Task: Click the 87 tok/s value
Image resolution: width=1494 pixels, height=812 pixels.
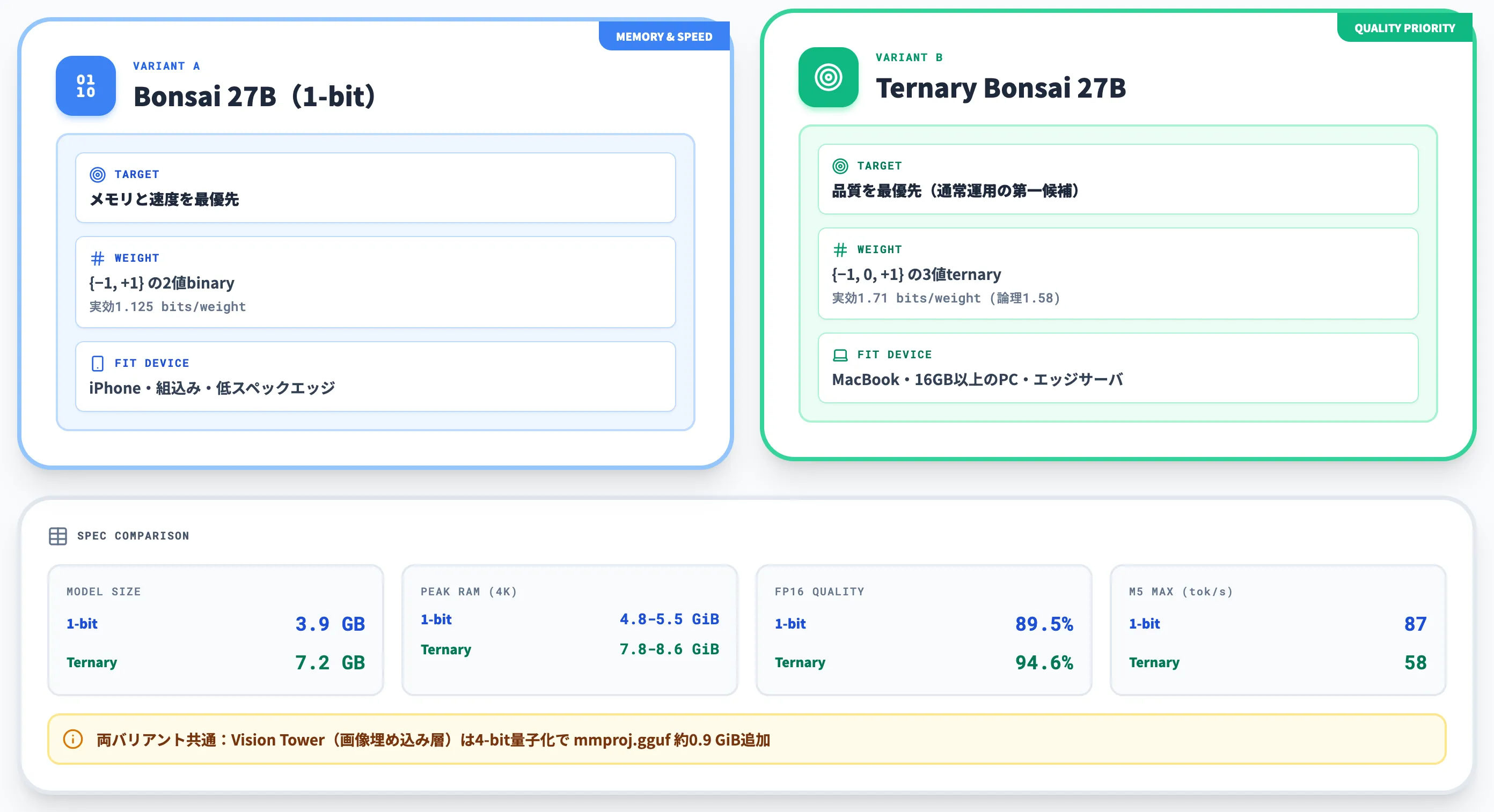Action: pos(1415,624)
